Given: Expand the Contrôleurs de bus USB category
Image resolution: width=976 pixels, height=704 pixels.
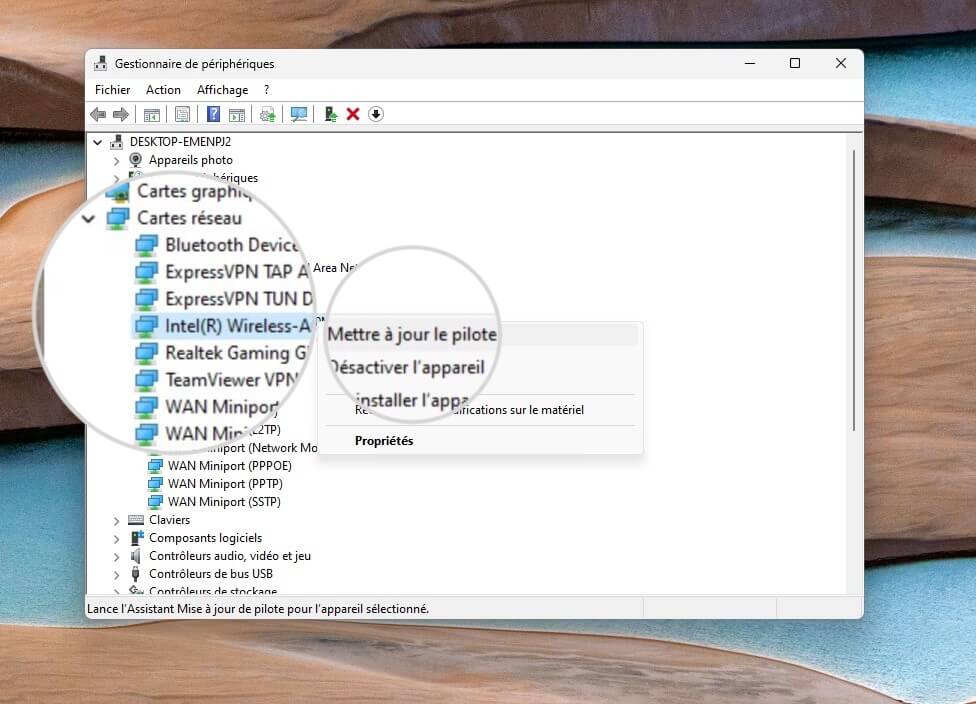Looking at the screenshot, I should (116, 575).
